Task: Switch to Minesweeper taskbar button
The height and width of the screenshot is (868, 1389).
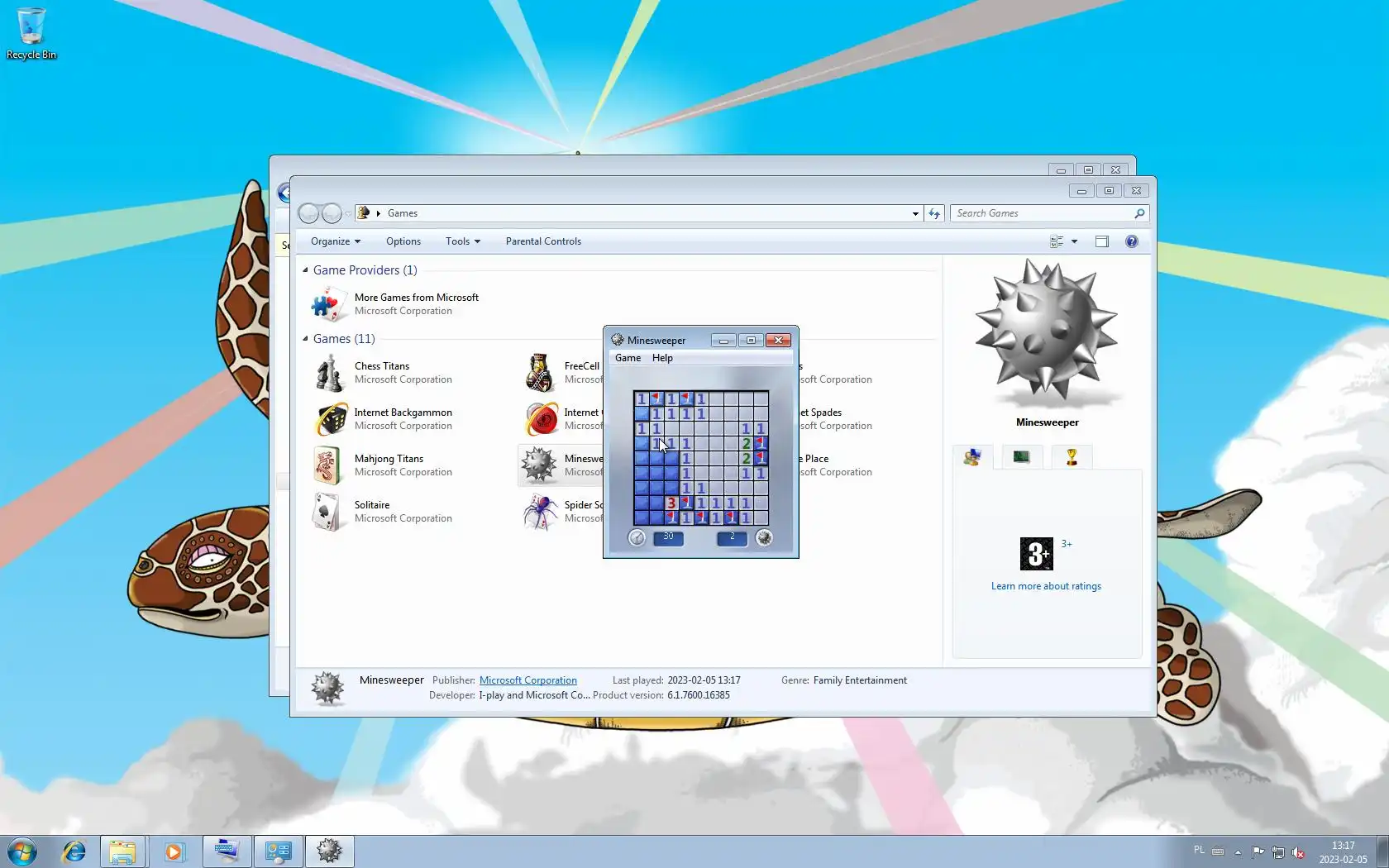Action: coord(330,851)
